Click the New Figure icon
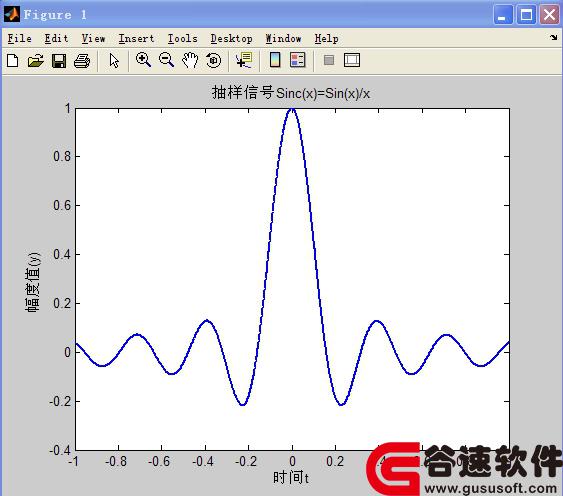 pos(13,60)
